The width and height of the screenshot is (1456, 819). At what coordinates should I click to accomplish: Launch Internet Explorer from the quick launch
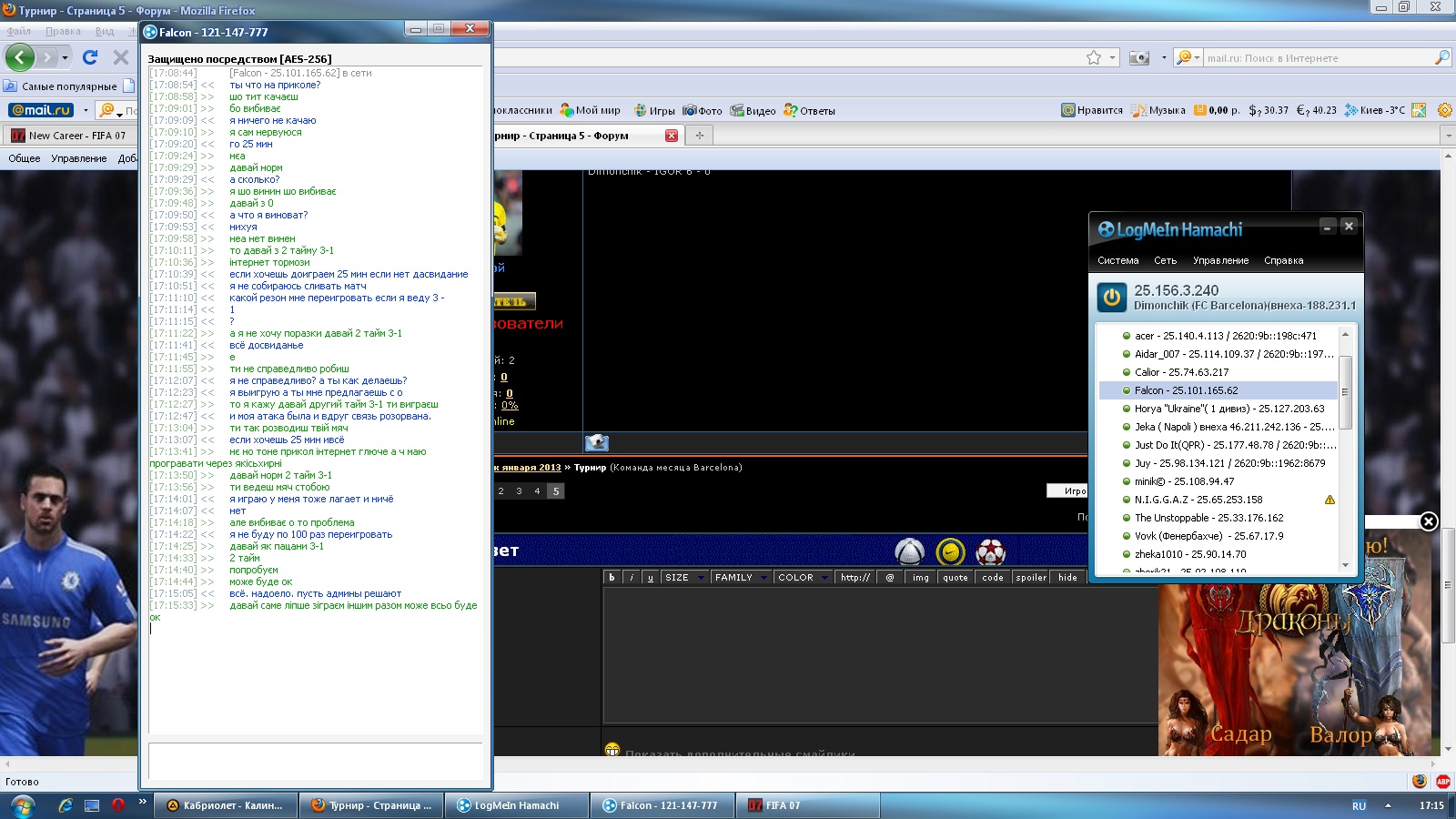point(66,805)
